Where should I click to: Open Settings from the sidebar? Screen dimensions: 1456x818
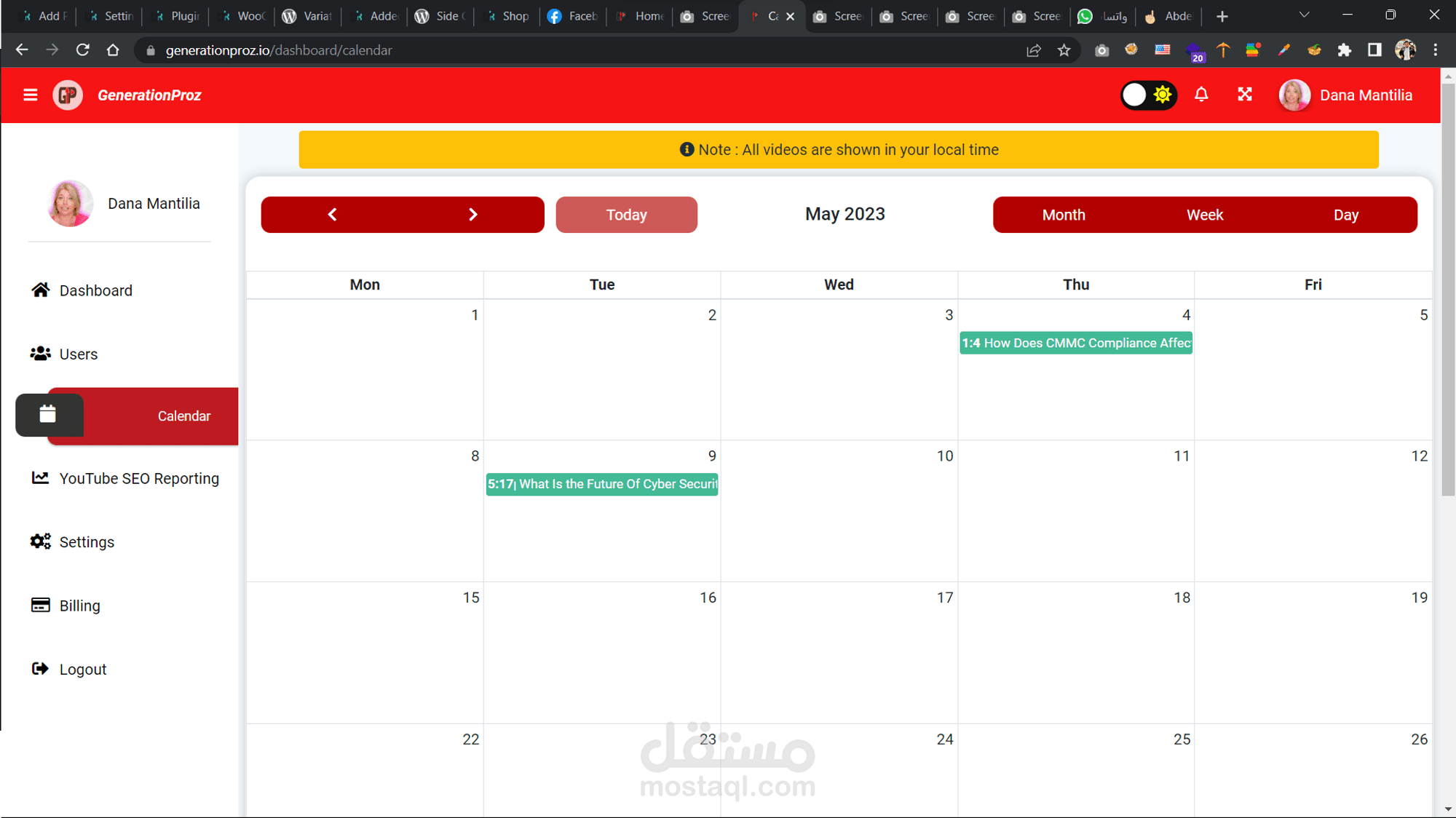[x=87, y=542]
